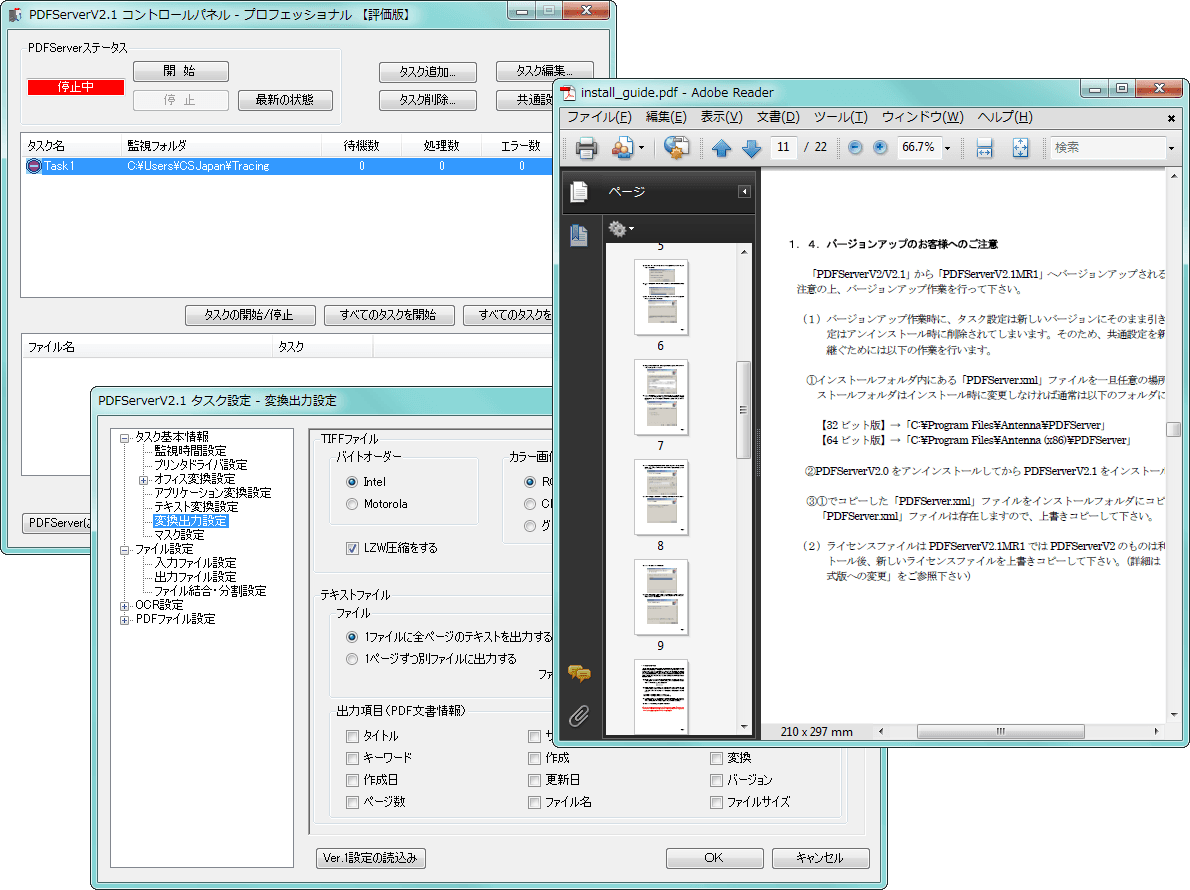The height and width of the screenshot is (890, 1190).
Task: Open the 表示(V) menu
Action: tap(721, 117)
